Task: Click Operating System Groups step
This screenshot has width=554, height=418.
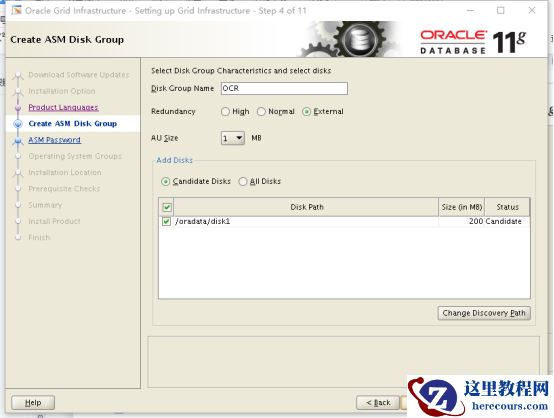Action: [x=75, y=156]
